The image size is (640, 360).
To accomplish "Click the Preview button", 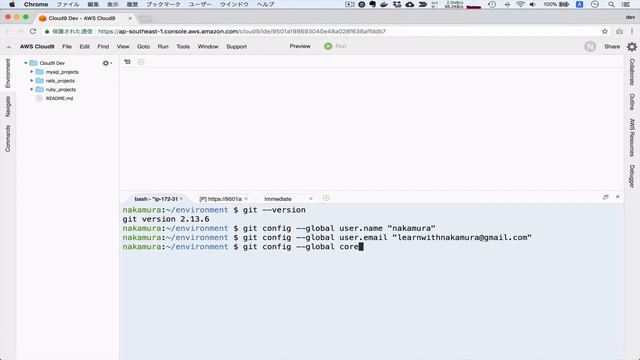I will (300, 46).
